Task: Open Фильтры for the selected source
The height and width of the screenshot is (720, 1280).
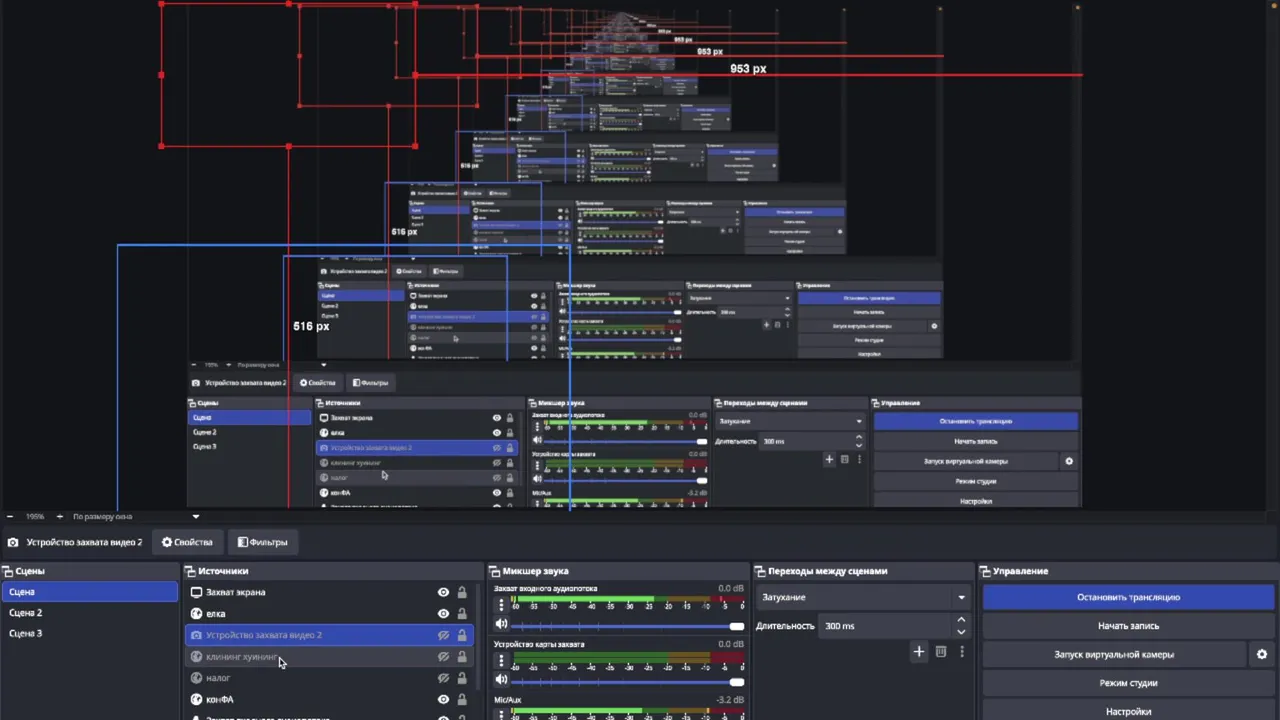Action: coord(262,542)
